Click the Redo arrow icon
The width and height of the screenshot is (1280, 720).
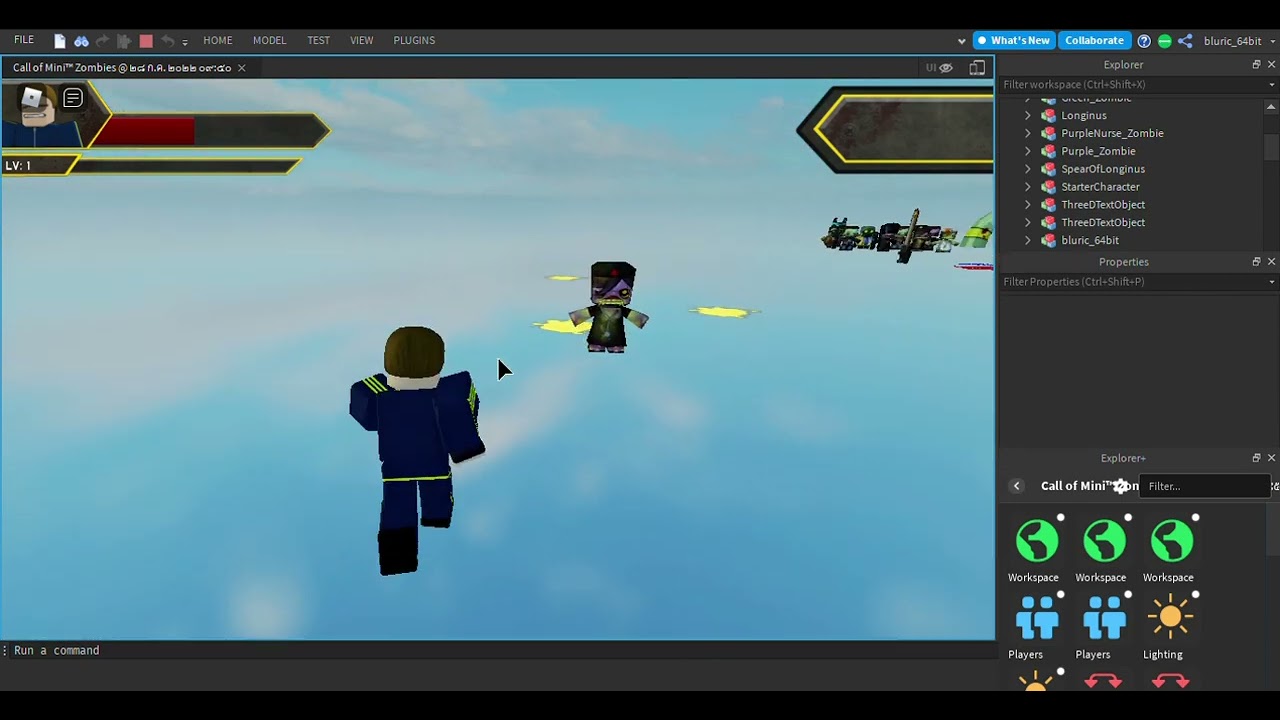tap(102, 41)
